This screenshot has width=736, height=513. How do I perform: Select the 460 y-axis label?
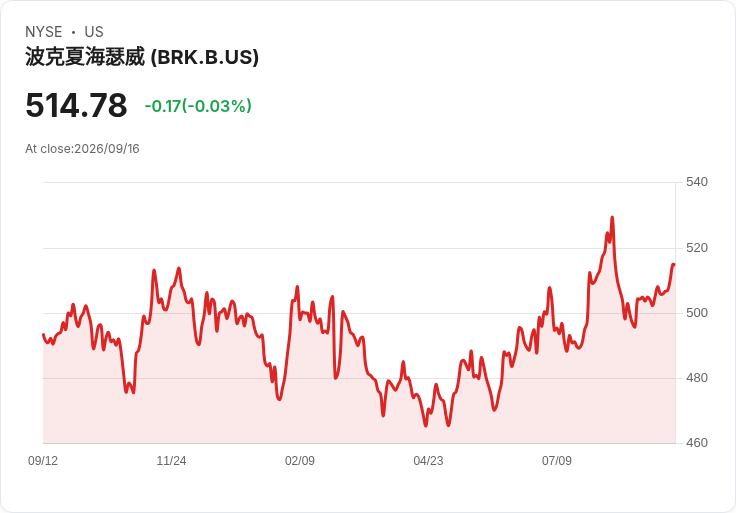tap(697, 443)
